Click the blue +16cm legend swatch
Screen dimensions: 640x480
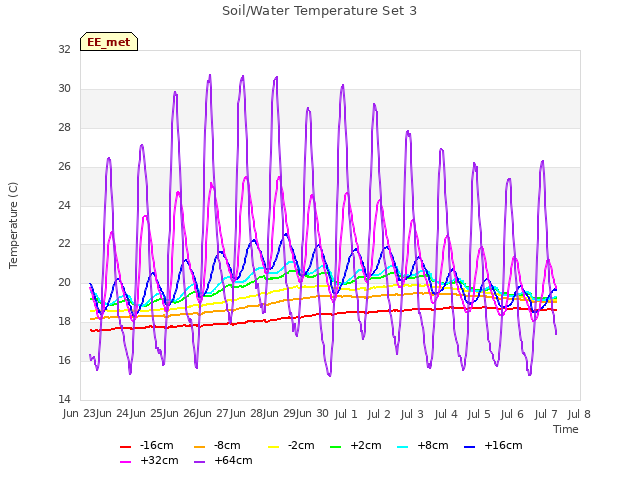coord(470,447)
